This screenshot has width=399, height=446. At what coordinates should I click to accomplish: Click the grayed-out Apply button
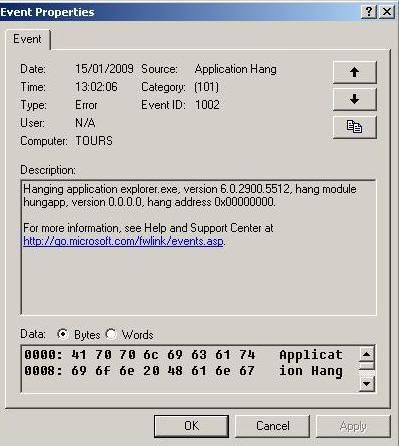pyautogui.click(x=353, y=426)
